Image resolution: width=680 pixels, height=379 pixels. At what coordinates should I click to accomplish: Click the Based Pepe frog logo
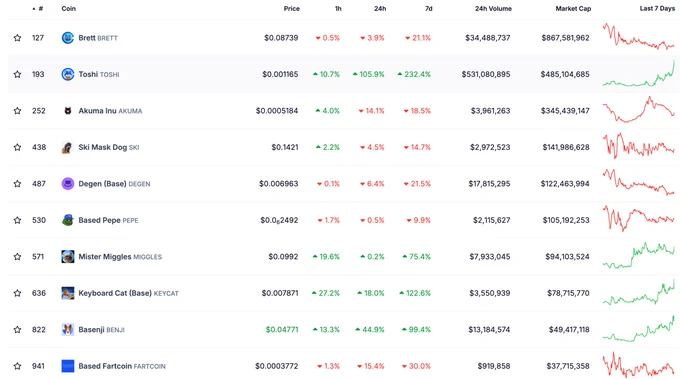pyautogui.click(x=68, y=220)
